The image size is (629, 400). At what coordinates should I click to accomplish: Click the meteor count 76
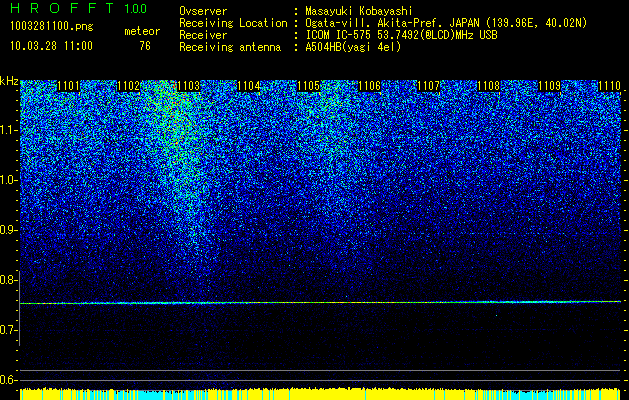(145, 46)
